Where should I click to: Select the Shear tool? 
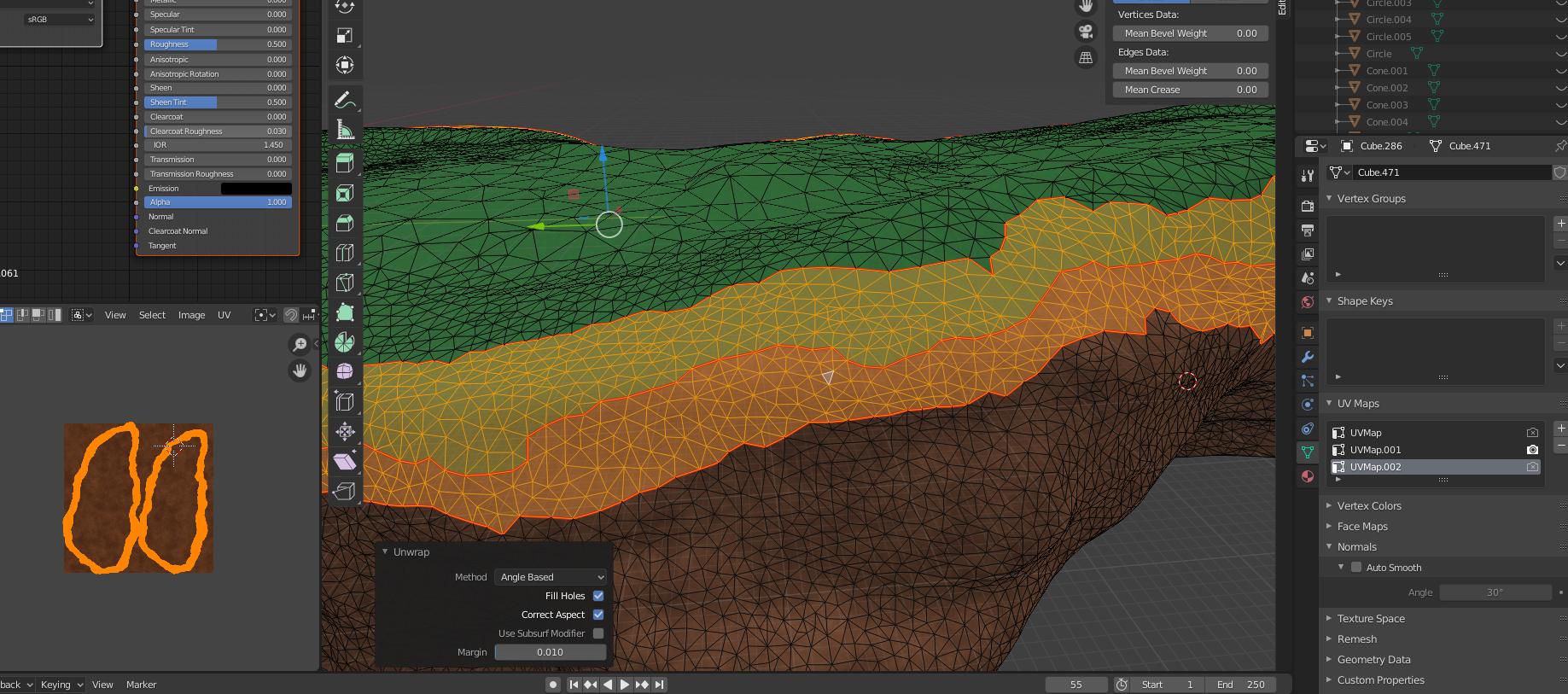click(345, 461)
